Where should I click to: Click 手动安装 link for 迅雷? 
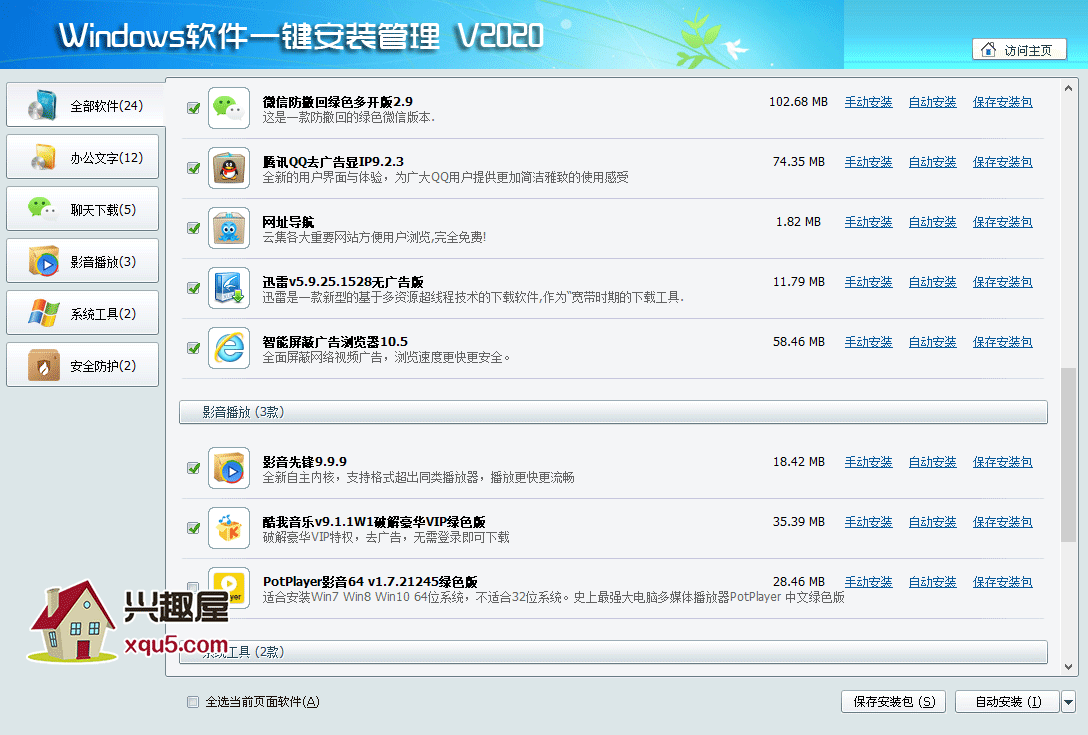(868, 282)
